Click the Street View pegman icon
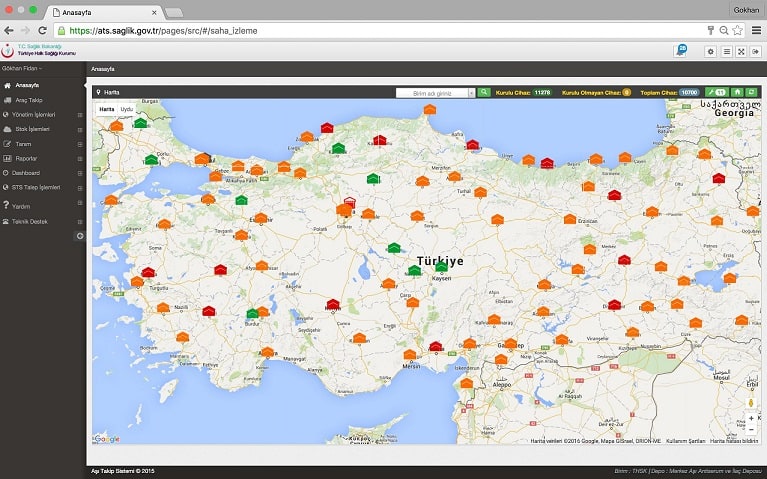This screenshot has width=767, height=479. coord(751,403)
